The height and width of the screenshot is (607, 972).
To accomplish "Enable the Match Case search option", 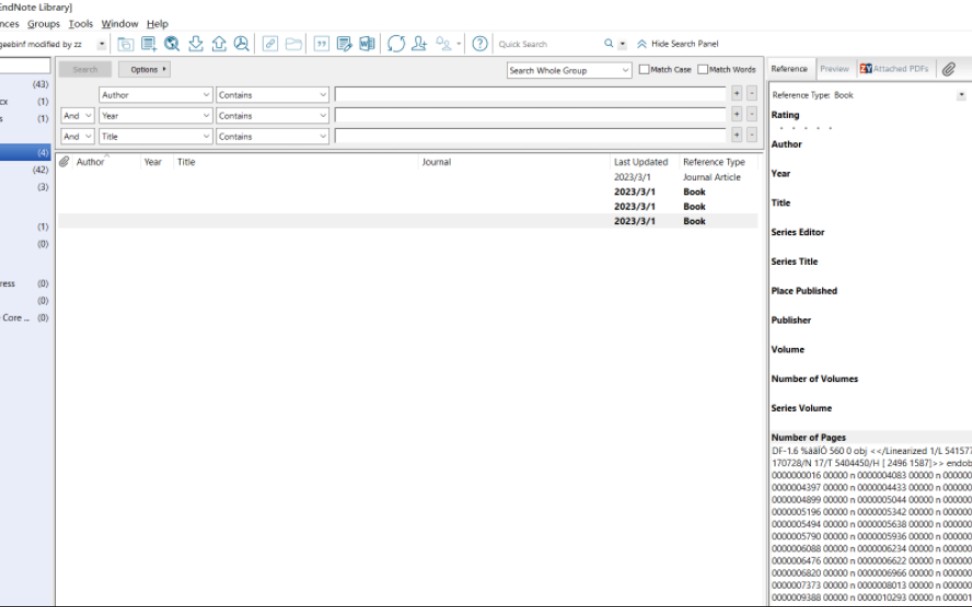I will pyautogui.click(x=645, y=71).
